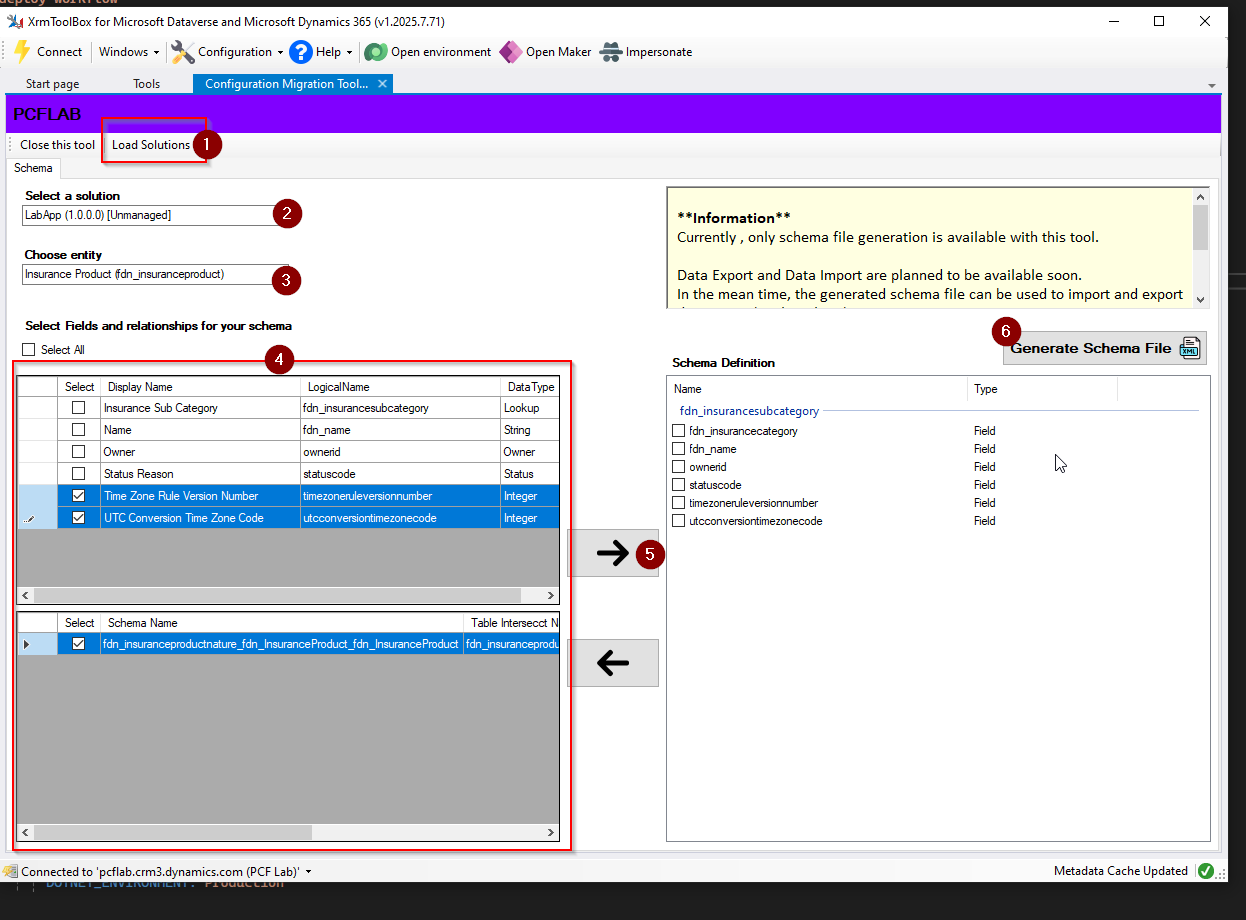This screenshot has width=1246, height=920.
Task: Click the Table Intersect Name column header
Action: [511, 623]
